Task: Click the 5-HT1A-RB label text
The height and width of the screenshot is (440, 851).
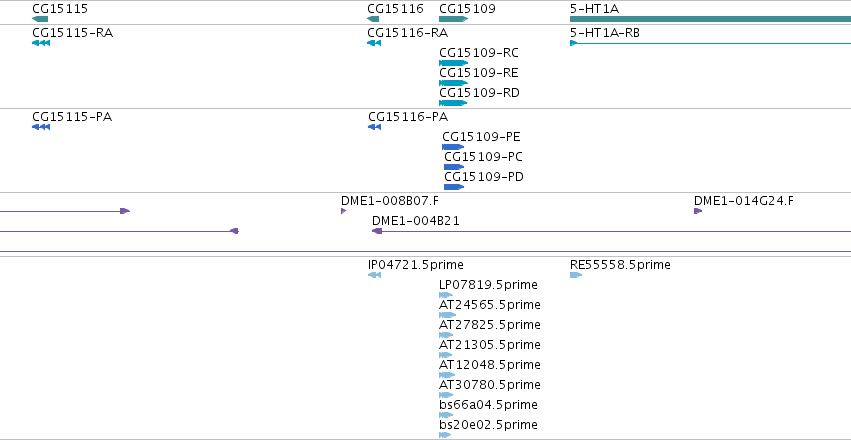Action: coord(605,33)
